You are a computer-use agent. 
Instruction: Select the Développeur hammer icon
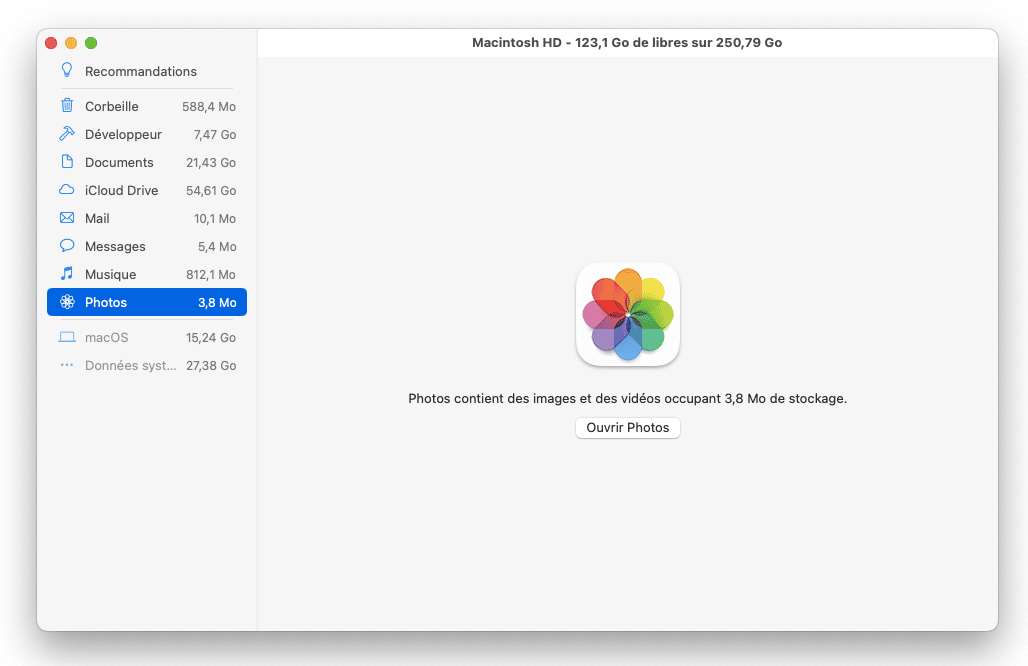click(x=67, y=134)
